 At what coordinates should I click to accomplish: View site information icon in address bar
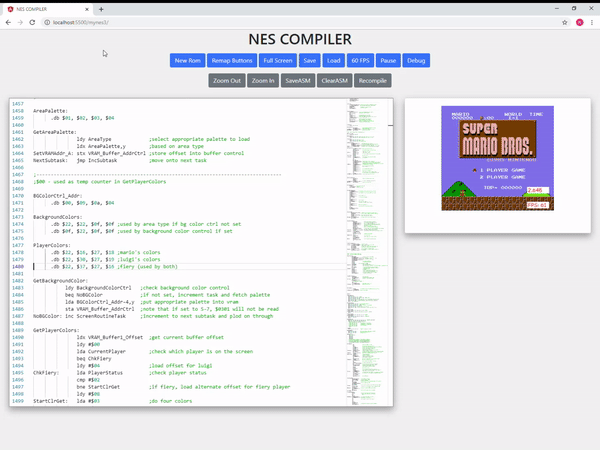click(x=47, y=22)
